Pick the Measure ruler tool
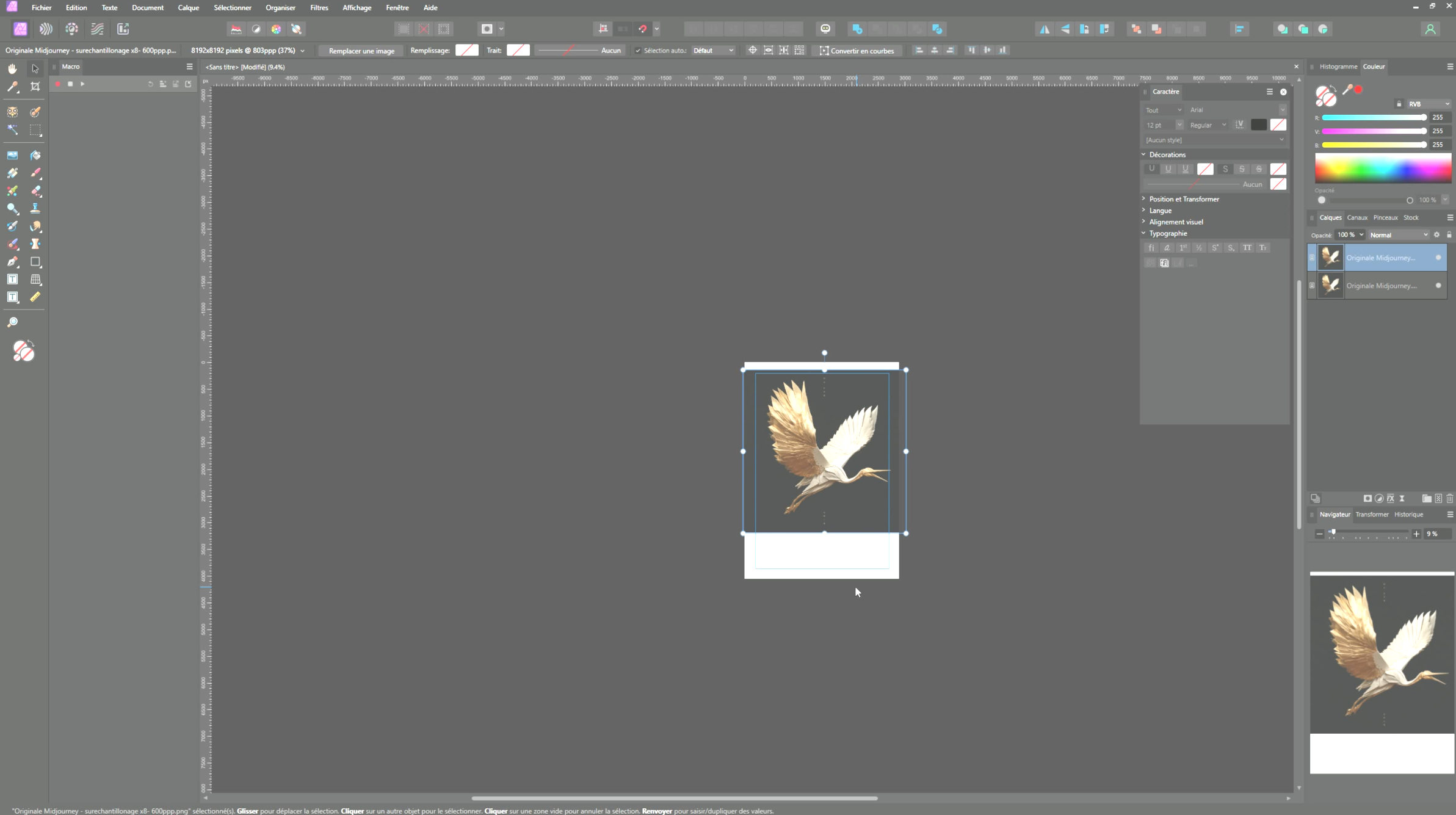 (35, 297)
